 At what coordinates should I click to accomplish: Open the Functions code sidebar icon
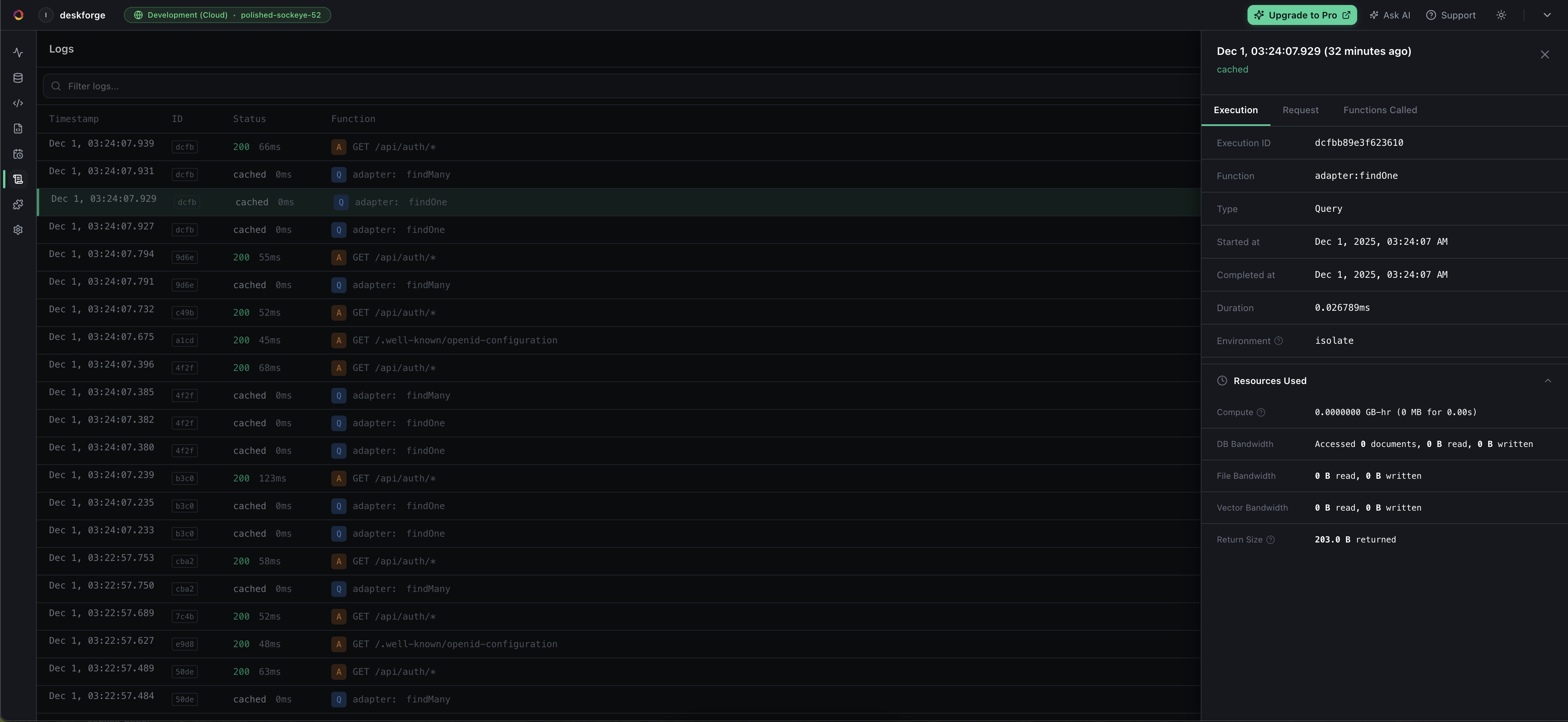tap(18, 104)
